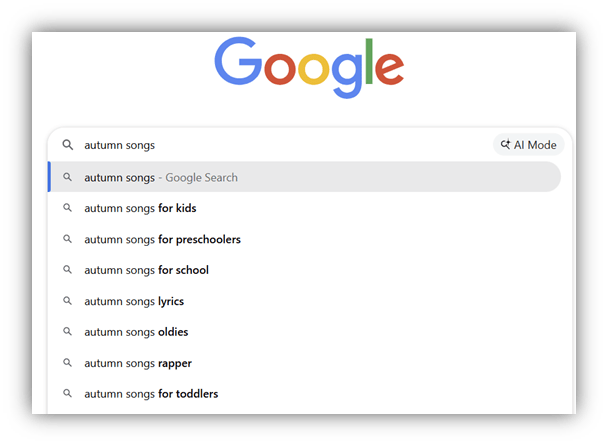Choose the "autumn songs lyrics" suggestion
608x446 pixels.
[x=134, y=301]
